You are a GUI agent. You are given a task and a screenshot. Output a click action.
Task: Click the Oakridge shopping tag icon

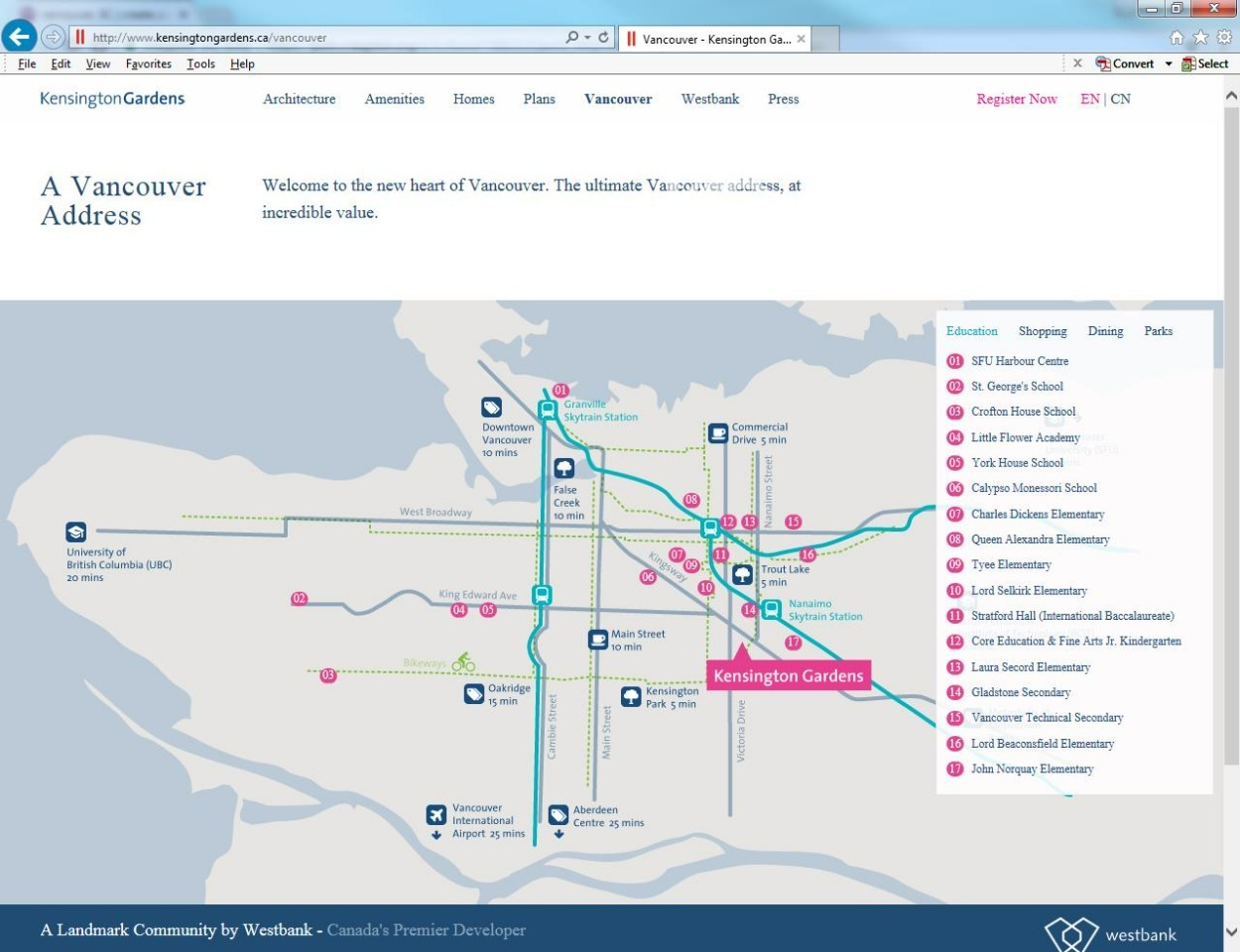[474, 694]
